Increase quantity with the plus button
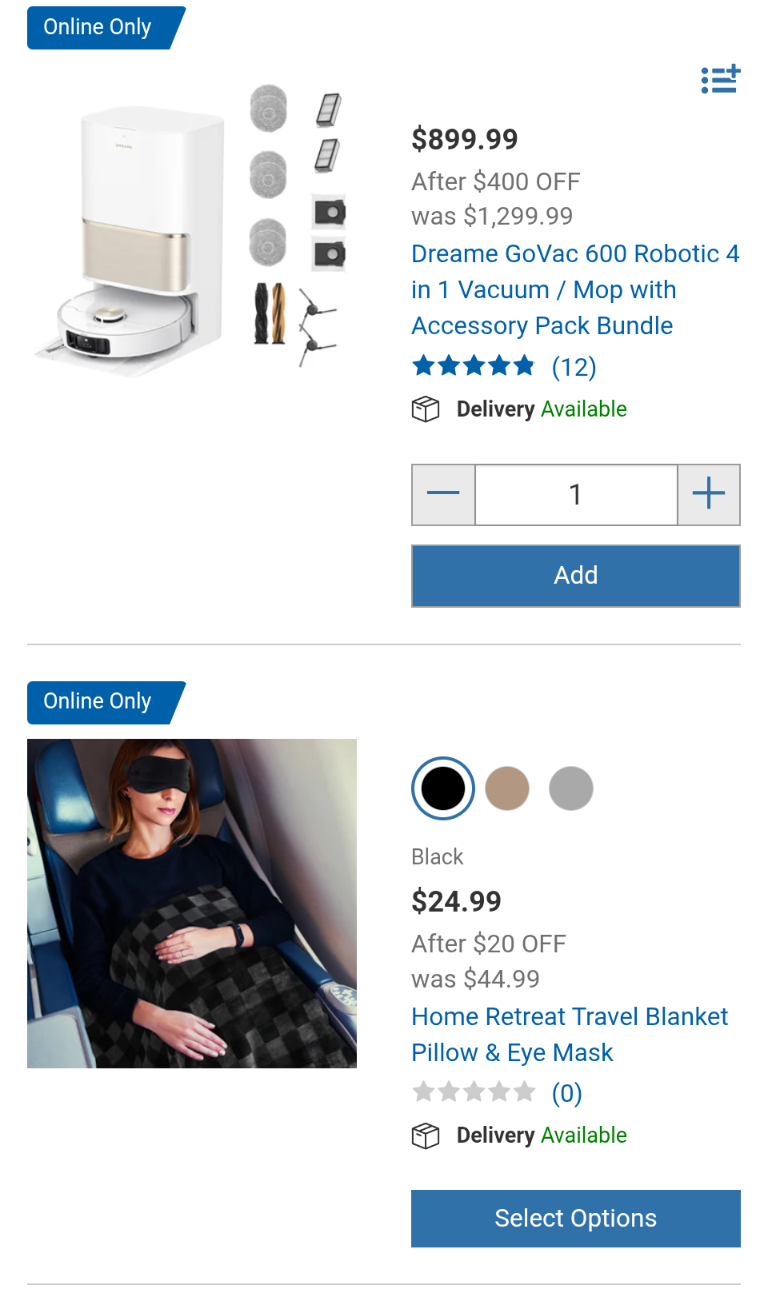 coord(709,494)
